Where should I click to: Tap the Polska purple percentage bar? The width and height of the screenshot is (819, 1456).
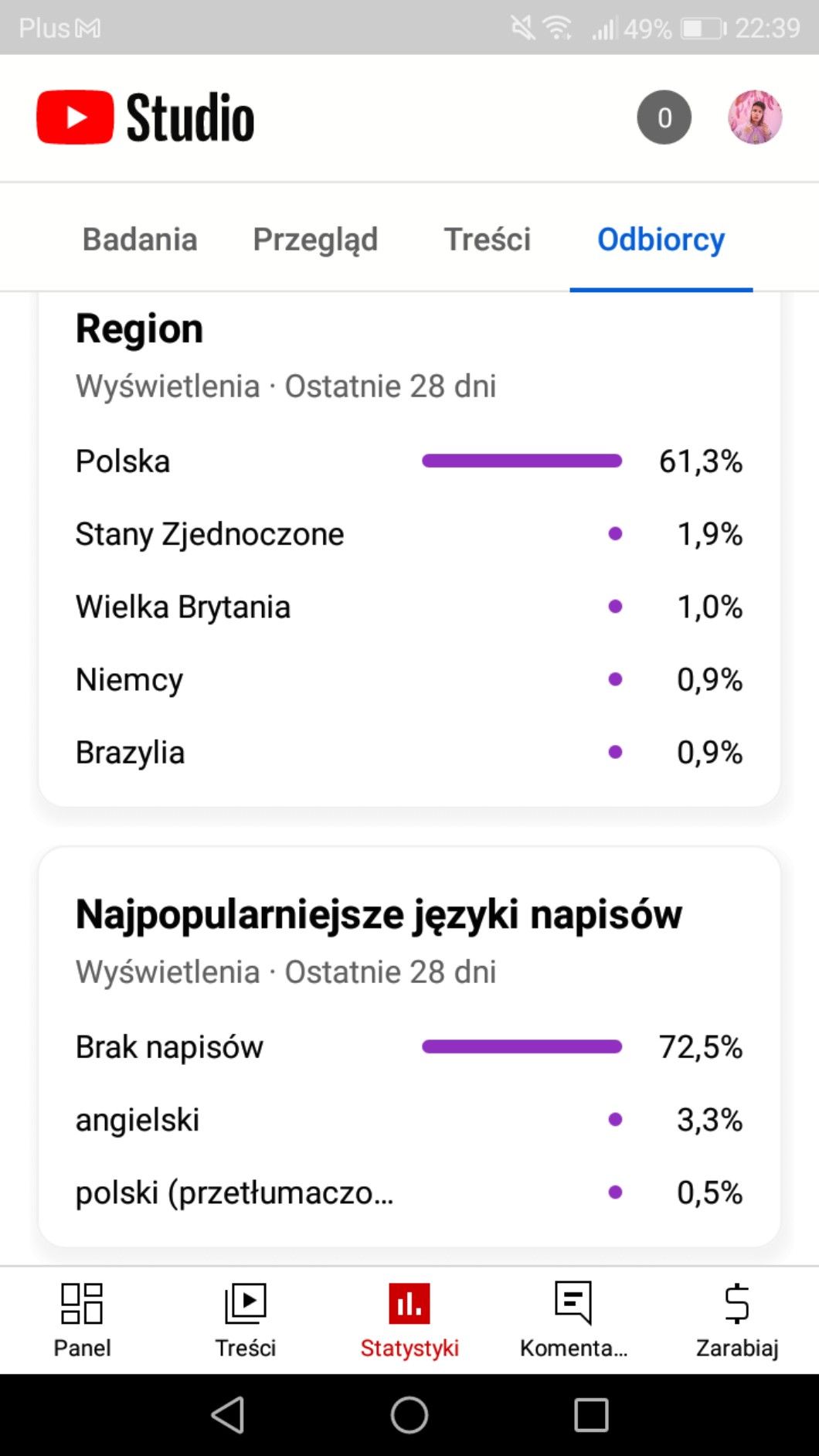[x=522, y=461]
